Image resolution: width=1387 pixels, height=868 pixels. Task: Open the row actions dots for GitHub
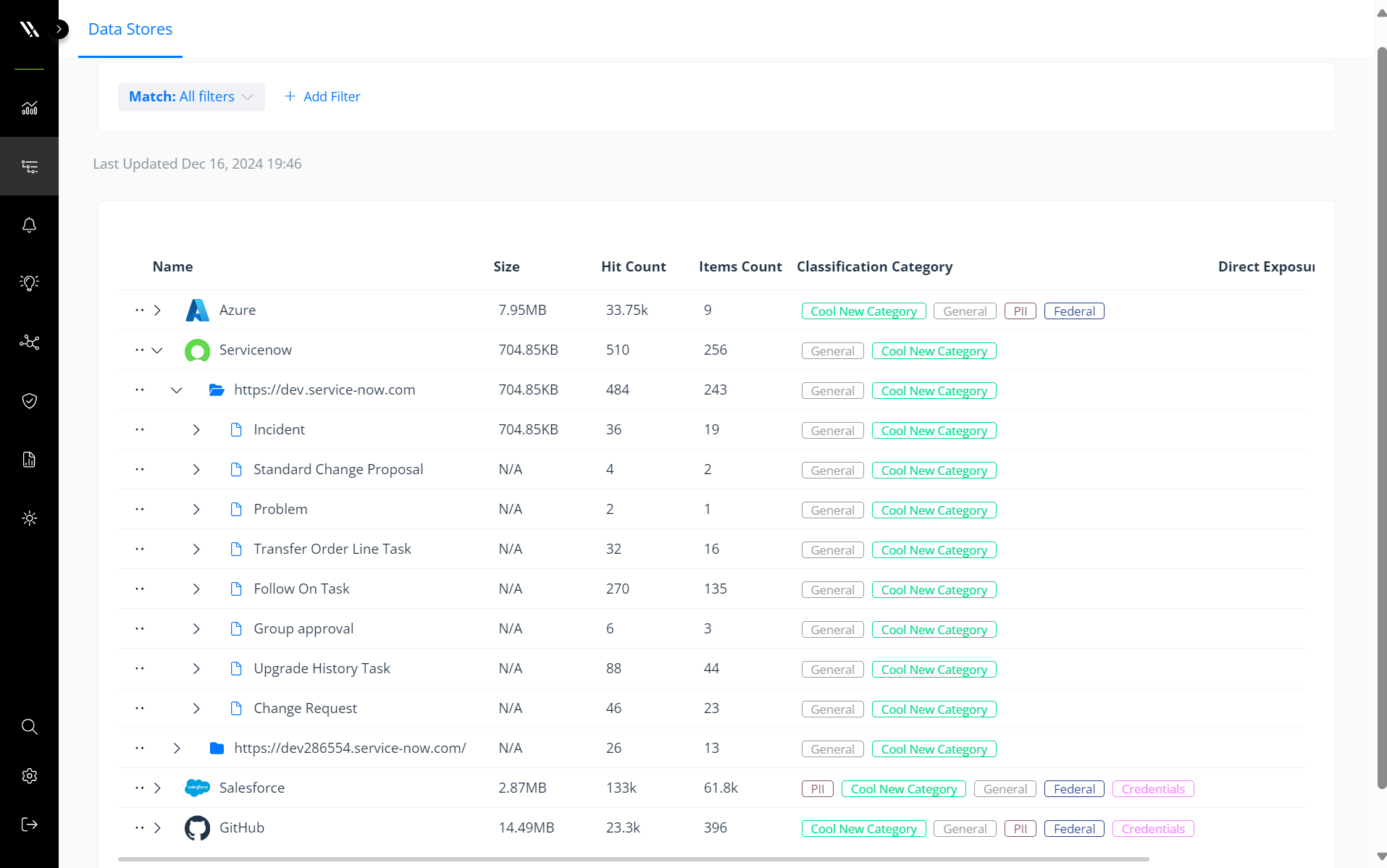(139, 827)
